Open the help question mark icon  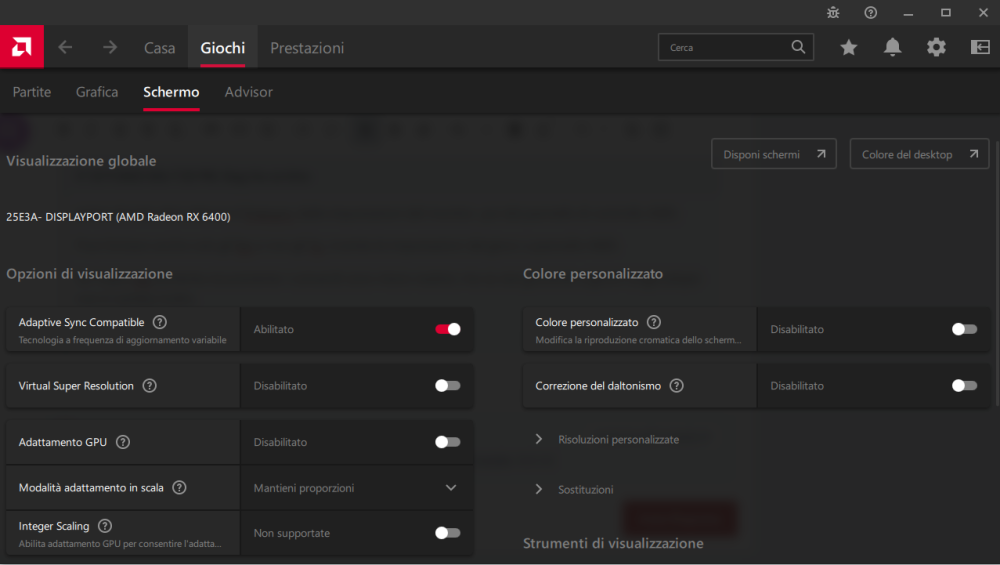pyautogui.click(x=871, y=13)
